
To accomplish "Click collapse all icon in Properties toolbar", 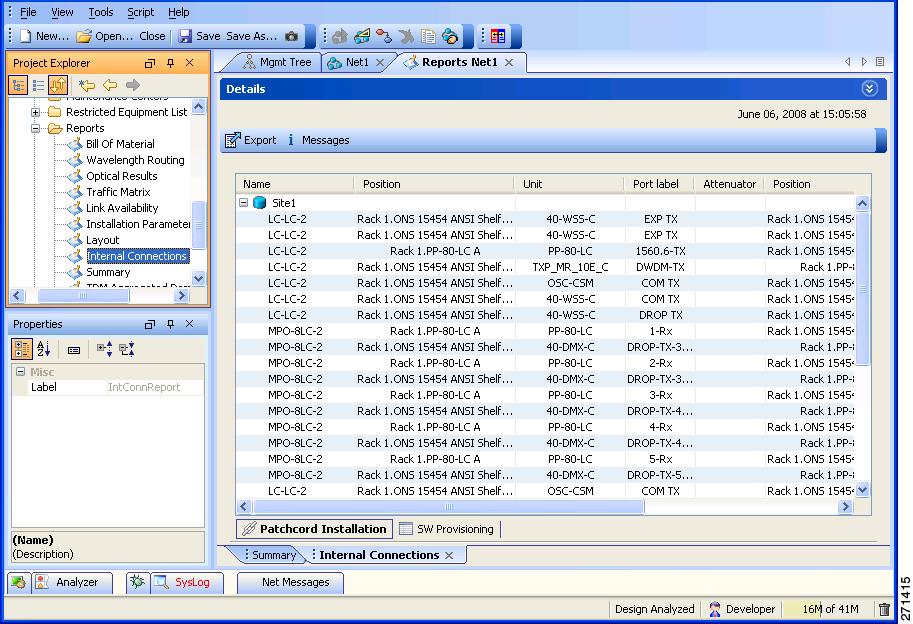I will tap(127, 349).
